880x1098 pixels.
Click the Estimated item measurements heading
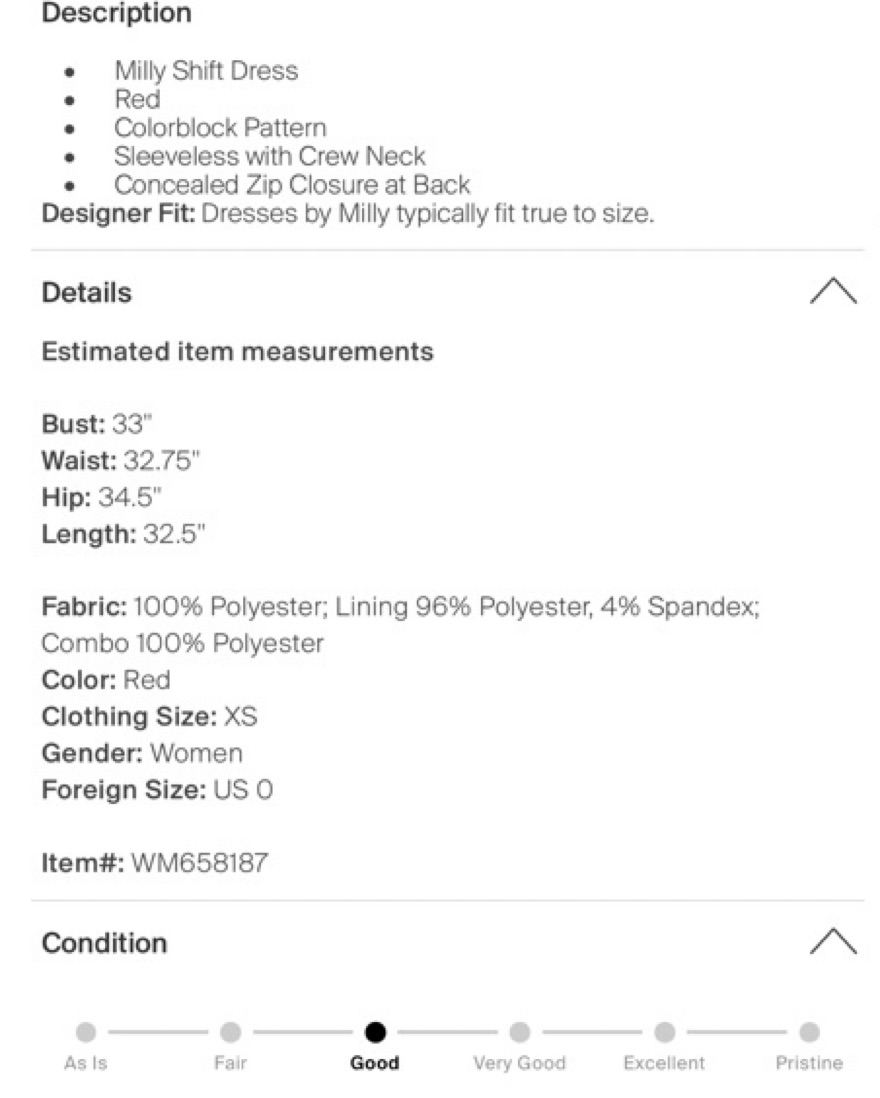pos(238,352)
